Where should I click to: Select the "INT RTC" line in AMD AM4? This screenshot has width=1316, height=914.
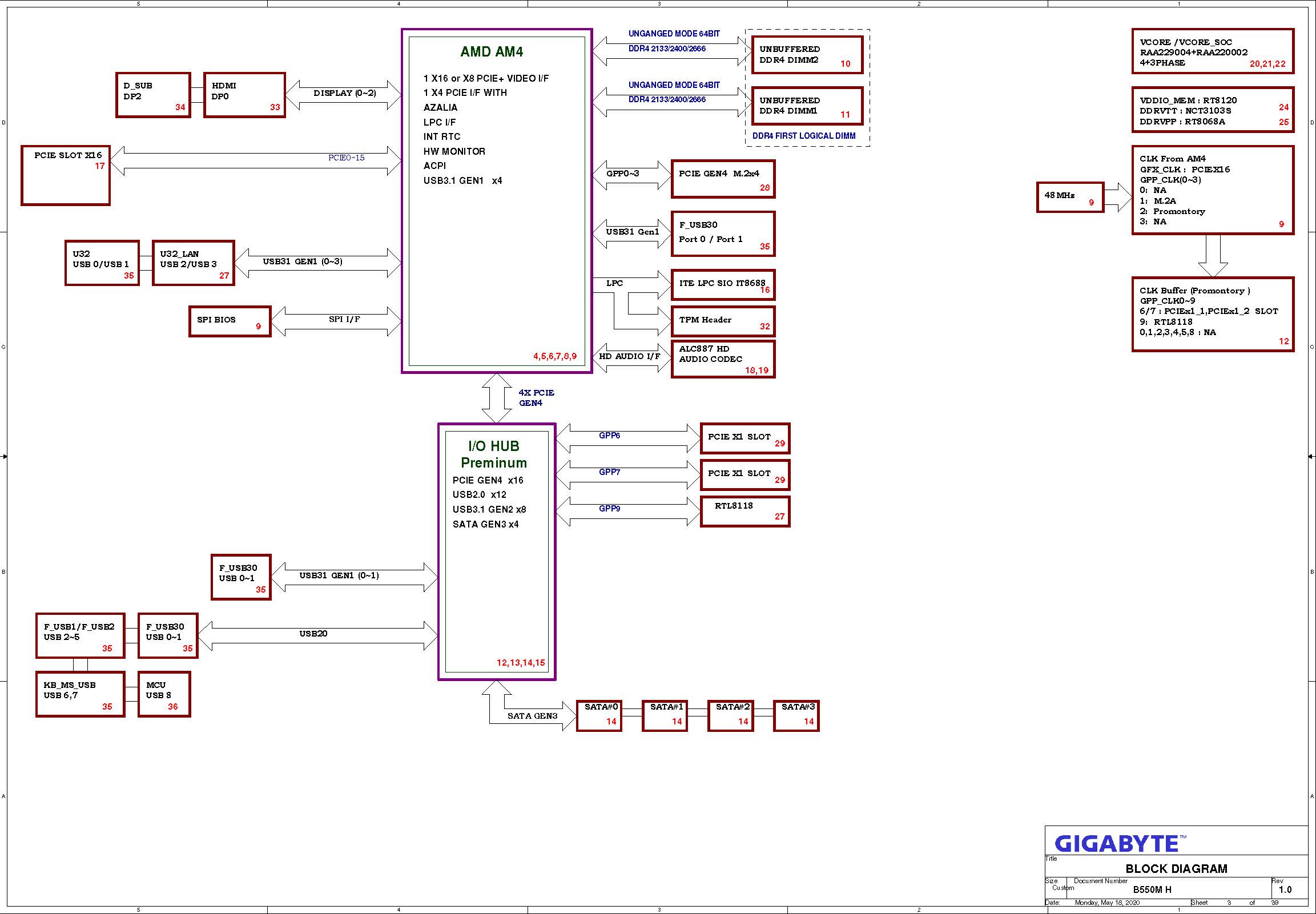click(x=441, y=137)
